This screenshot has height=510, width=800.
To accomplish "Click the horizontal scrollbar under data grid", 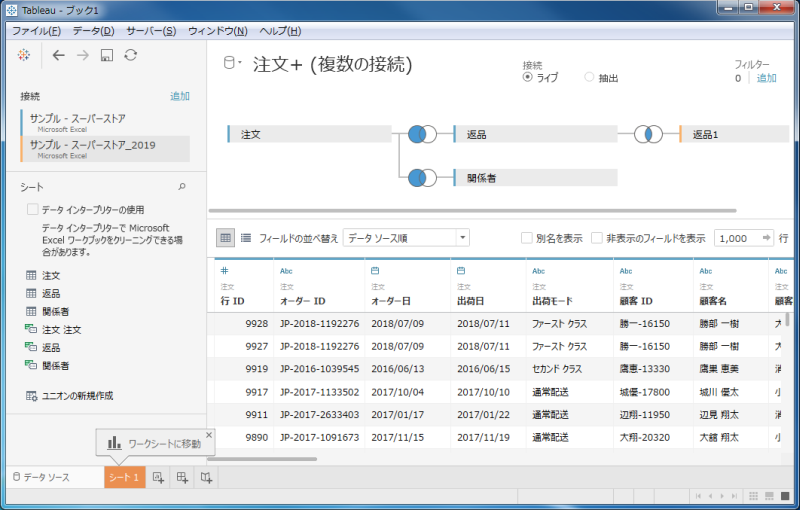I will click(x=262, y=459).
